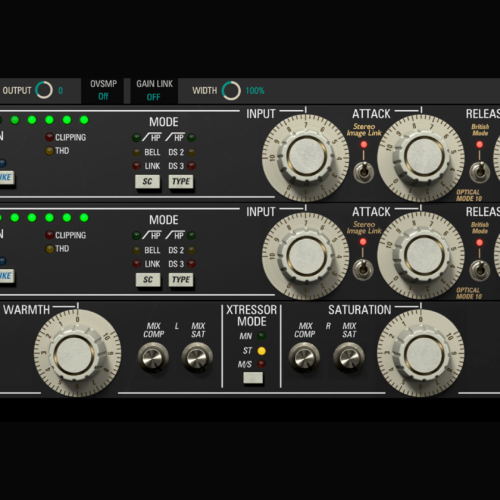Click upper channel right HP filter LED
The width and height of the screenshot is (500, 500).
coord(191,137)
